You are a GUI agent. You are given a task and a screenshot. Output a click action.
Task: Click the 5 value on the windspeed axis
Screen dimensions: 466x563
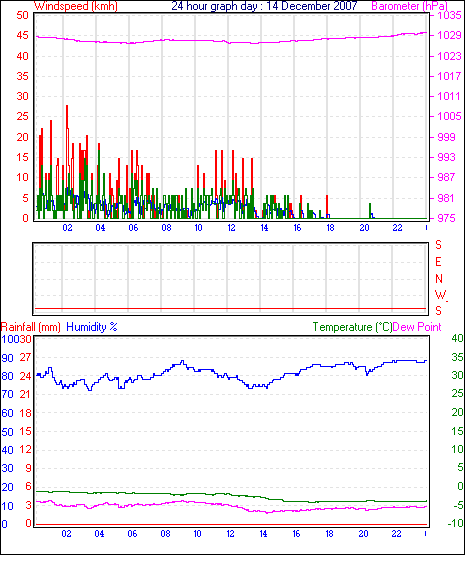point(25,198)
